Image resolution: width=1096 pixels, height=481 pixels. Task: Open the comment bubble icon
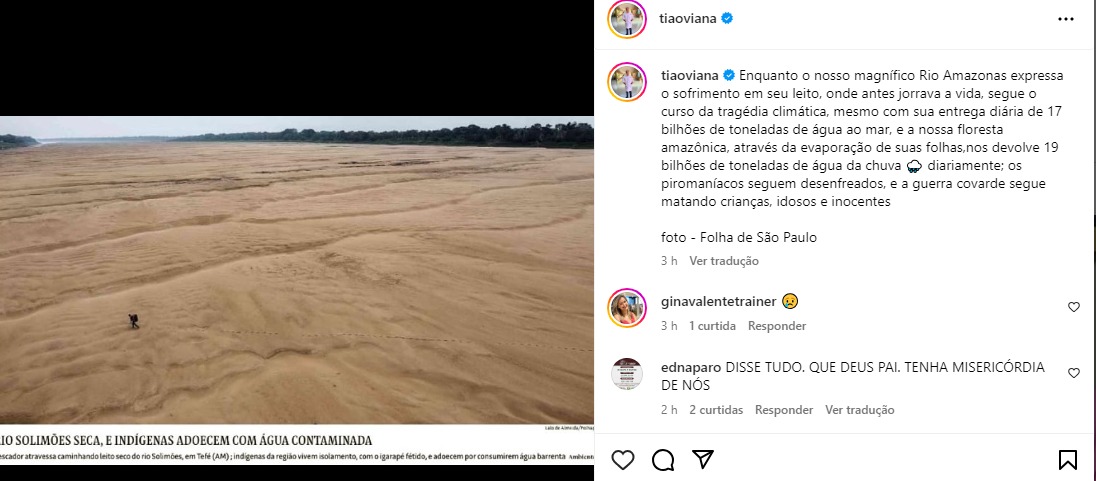pos(663,459)
